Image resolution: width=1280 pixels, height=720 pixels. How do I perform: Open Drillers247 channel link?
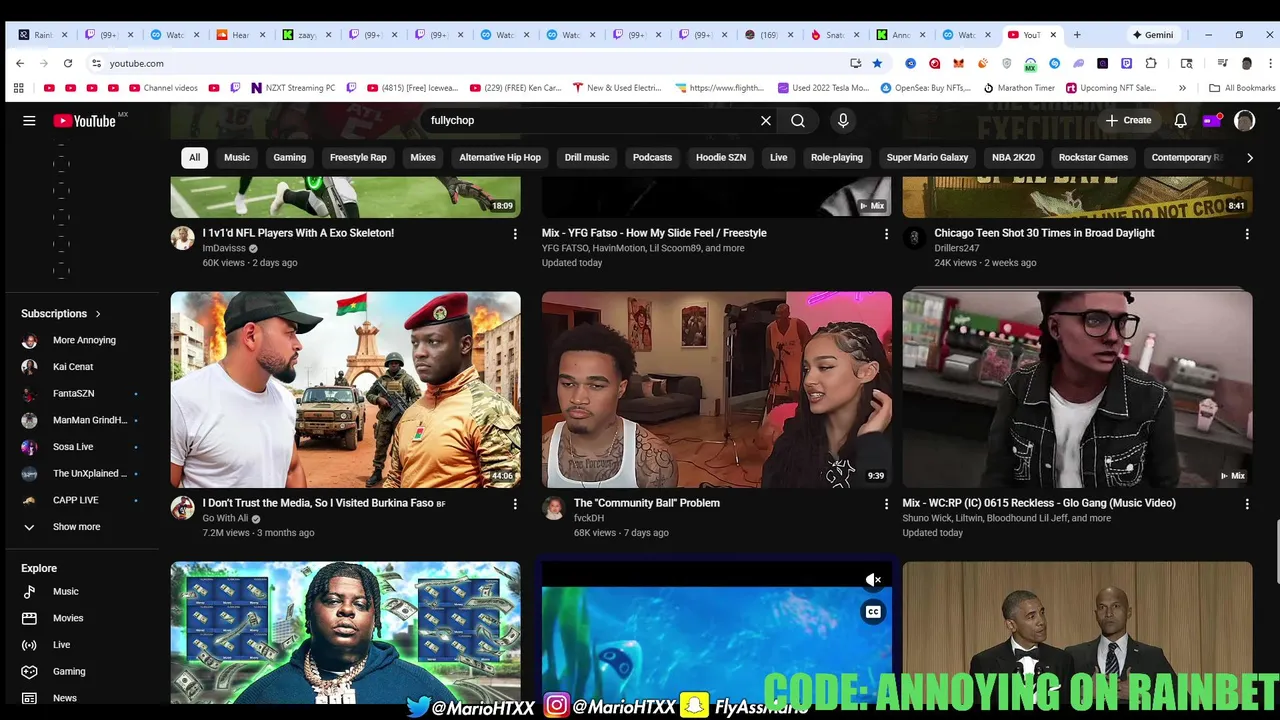point(957,248)
